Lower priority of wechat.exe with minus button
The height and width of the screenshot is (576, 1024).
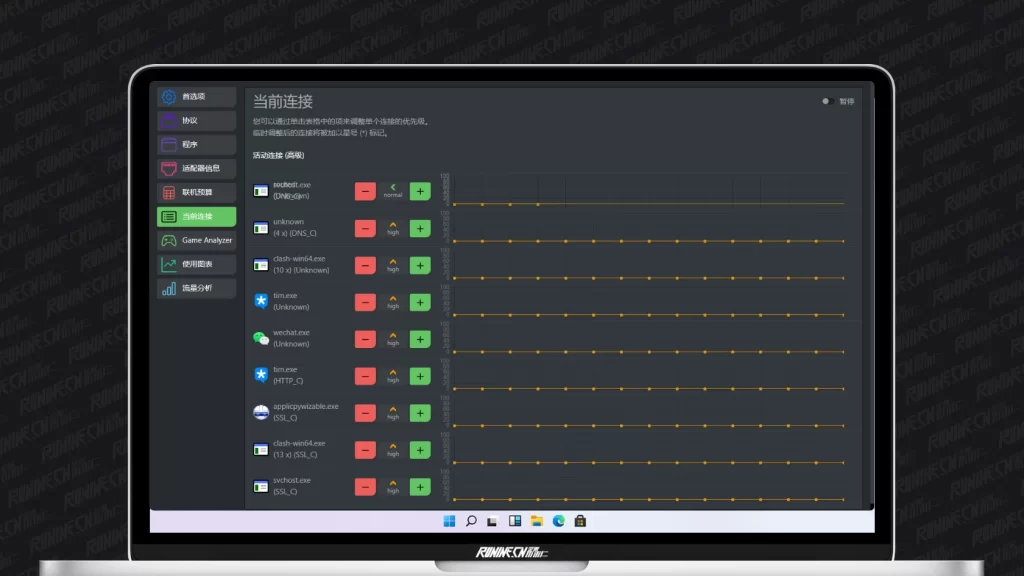(x=365, y=339)
